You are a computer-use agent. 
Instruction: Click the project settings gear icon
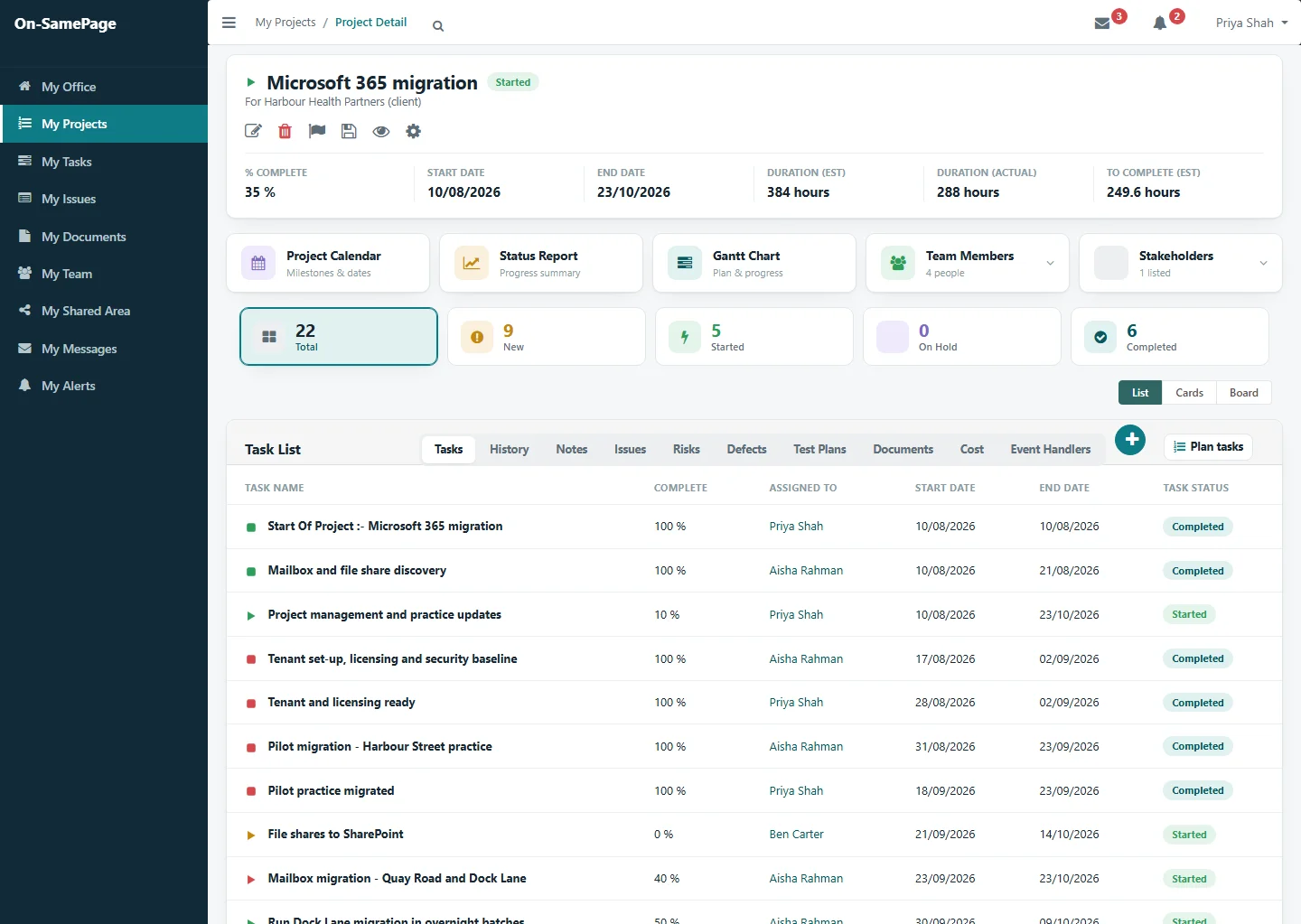click(x=413, y=131)
